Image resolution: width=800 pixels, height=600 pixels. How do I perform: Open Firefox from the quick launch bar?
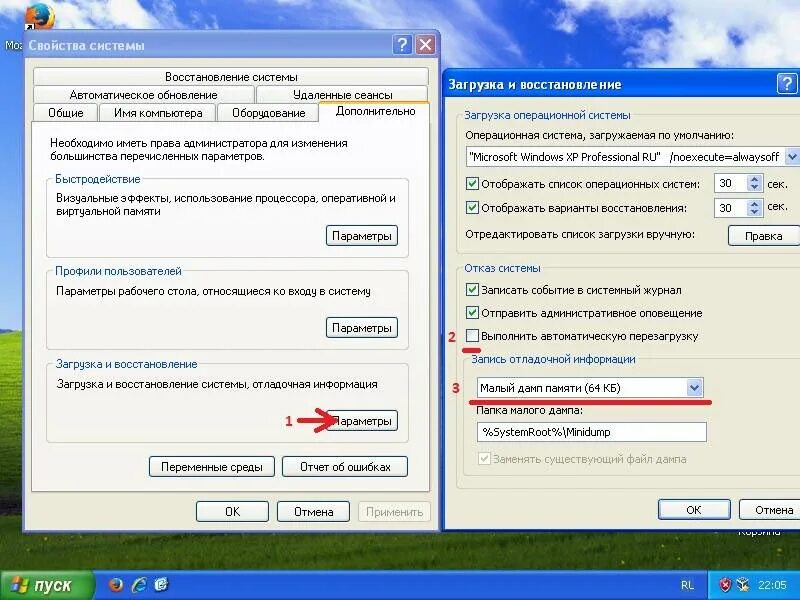[x=116, y=584]
